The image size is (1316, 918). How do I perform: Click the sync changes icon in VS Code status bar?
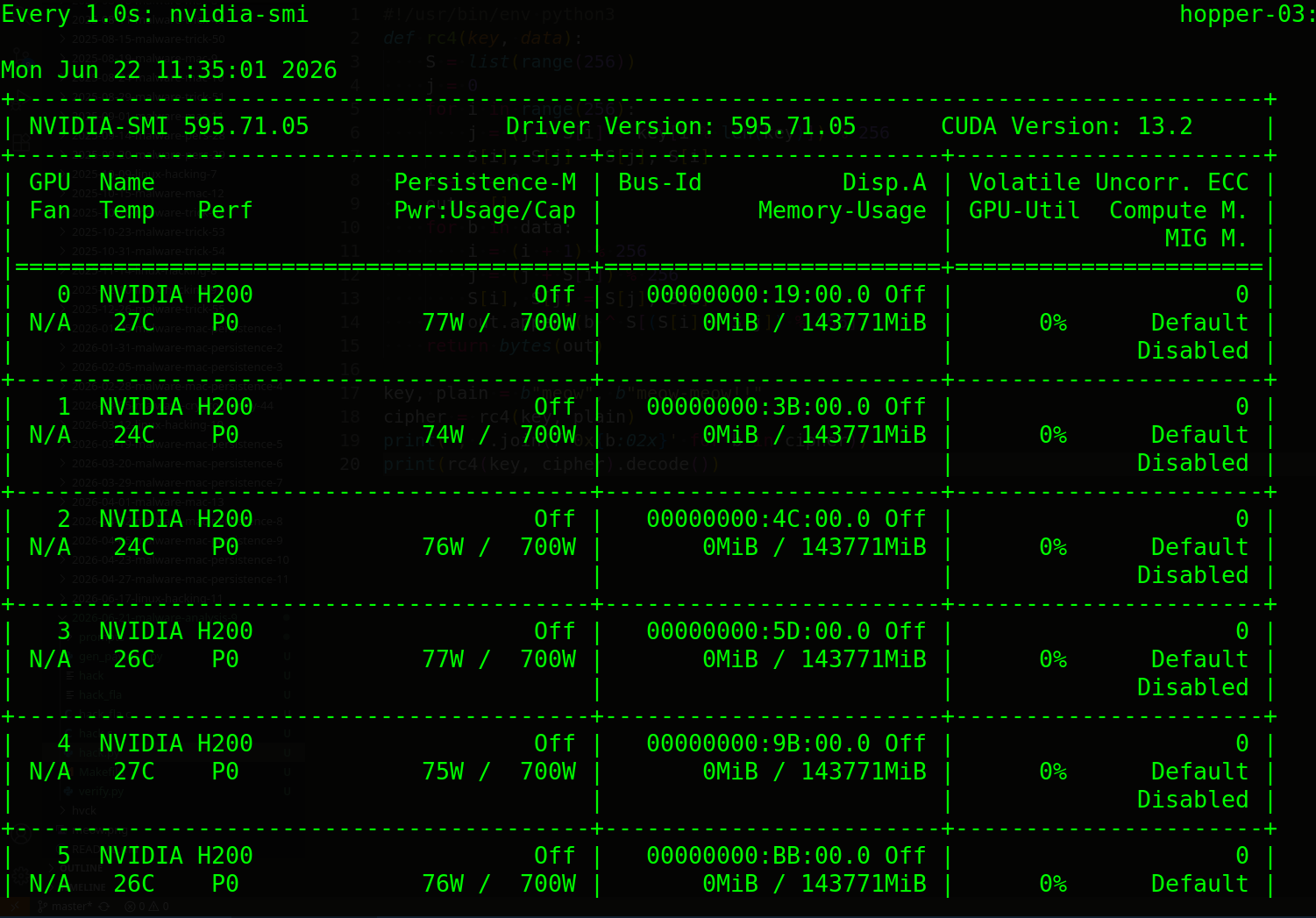104,907
